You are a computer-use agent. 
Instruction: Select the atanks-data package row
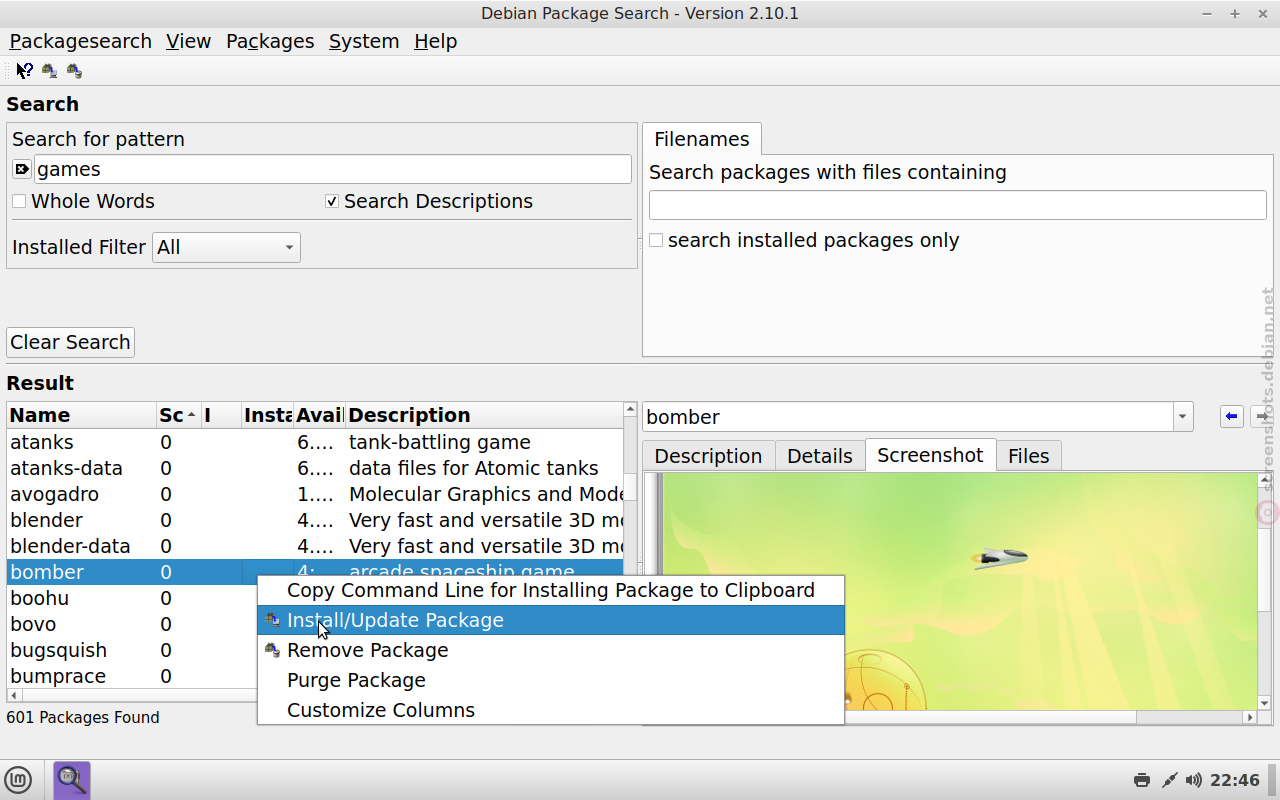(315, 468)
